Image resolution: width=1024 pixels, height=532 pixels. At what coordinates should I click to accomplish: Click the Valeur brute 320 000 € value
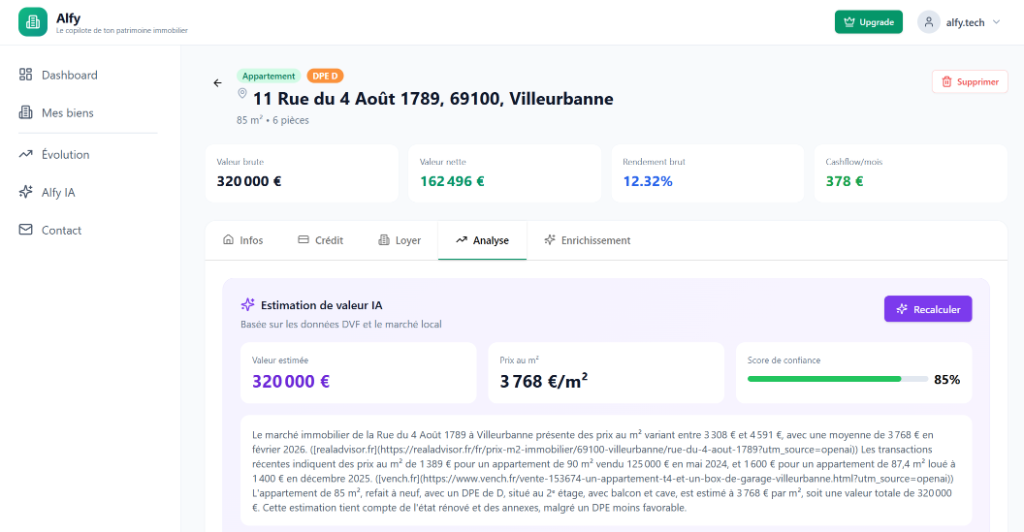tap(249, 181)
